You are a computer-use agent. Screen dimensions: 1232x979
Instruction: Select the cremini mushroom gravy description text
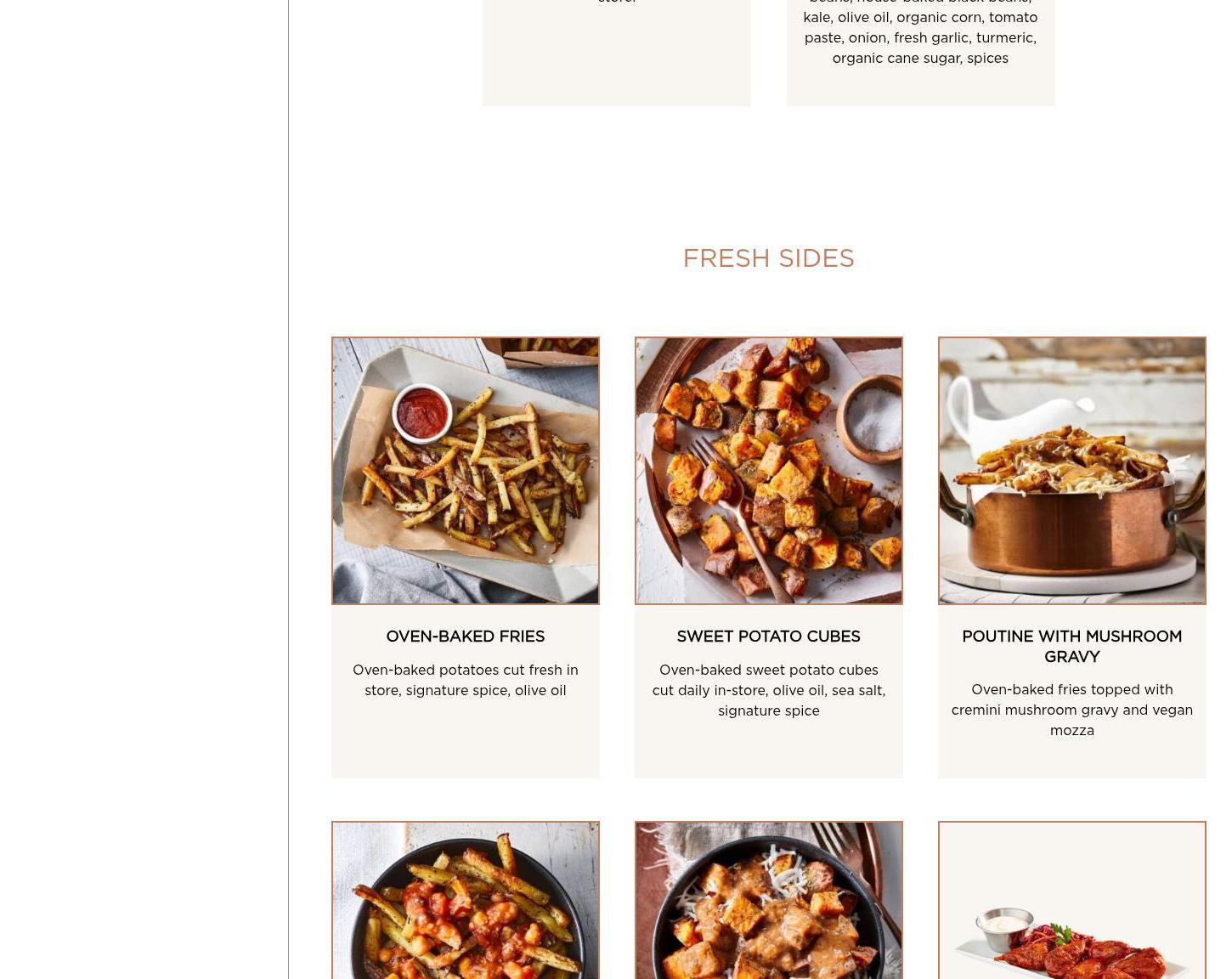click(1071, 710)
